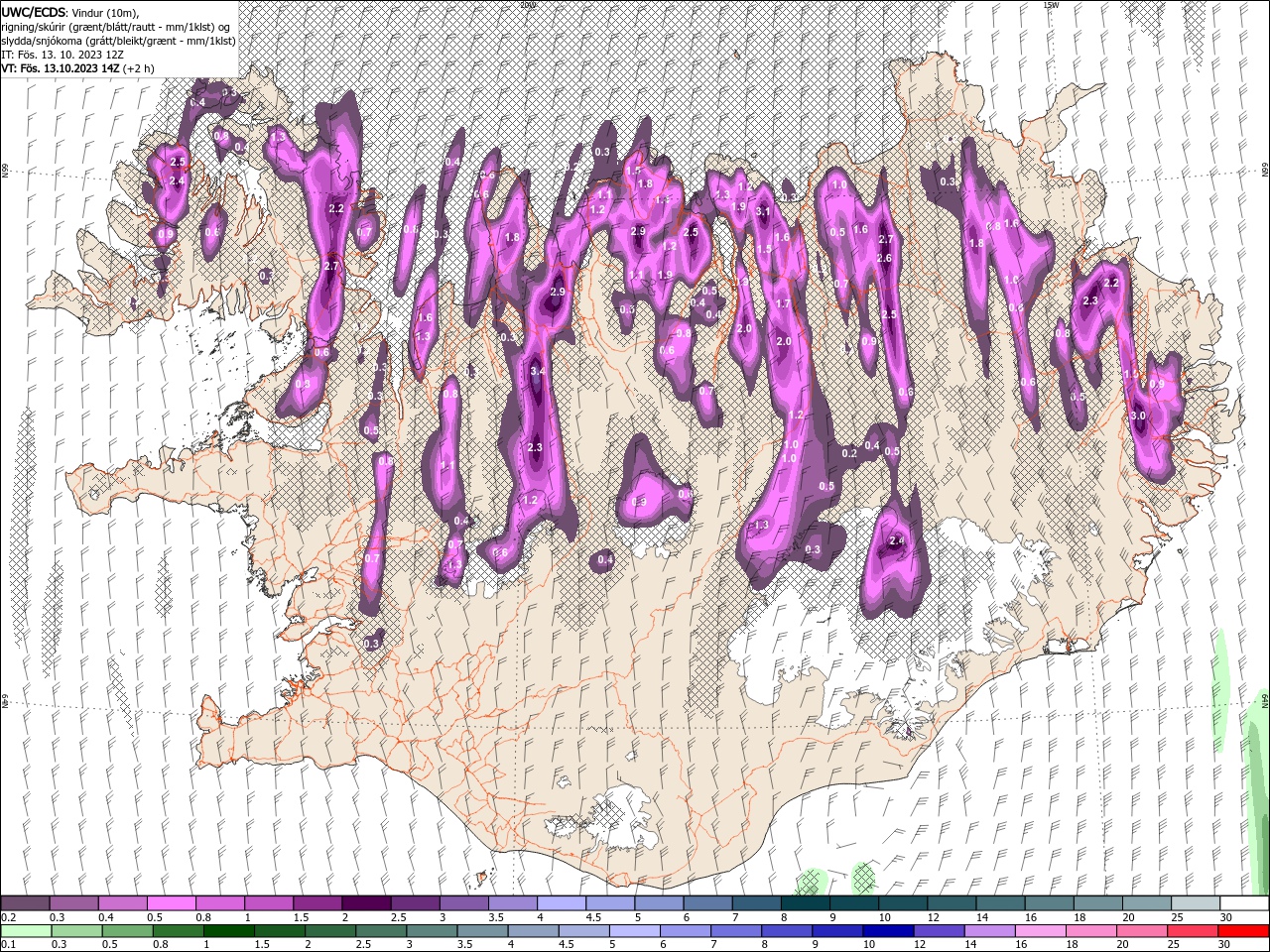The width and height of the screenshot is (1270, 952).
Task: Pick the rain legend swatch labeled 2.5
Action: coord(381,930)
